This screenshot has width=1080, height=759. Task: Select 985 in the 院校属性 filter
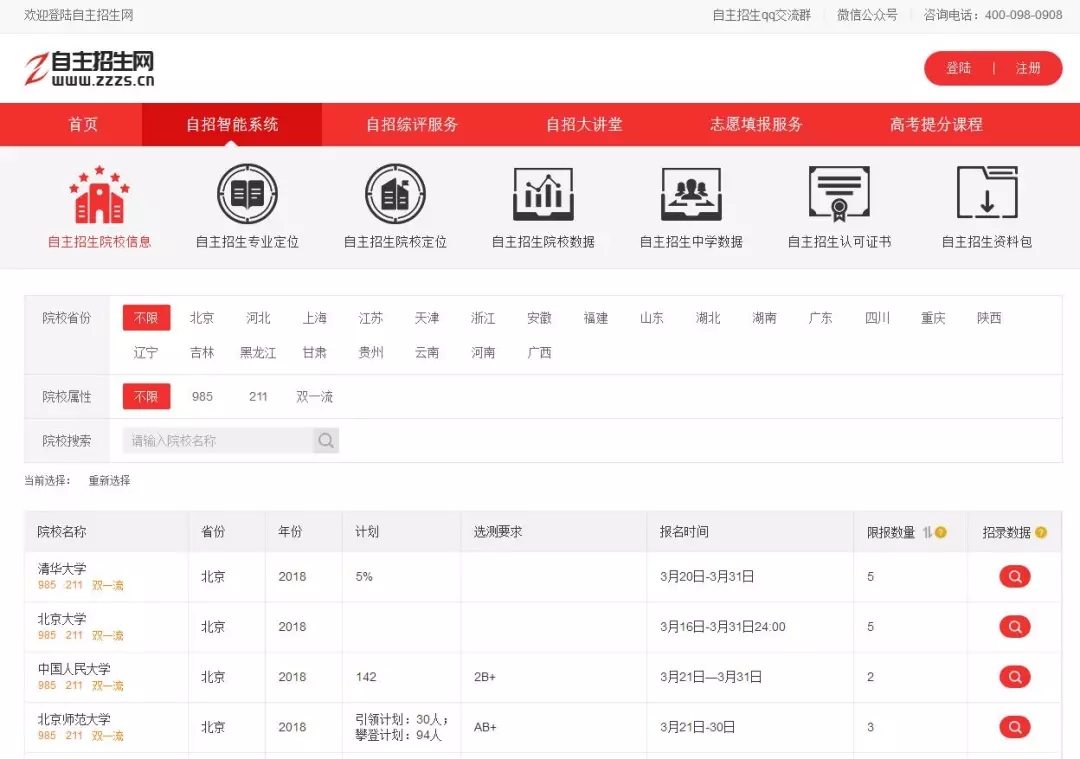click(x=203, y=397)
